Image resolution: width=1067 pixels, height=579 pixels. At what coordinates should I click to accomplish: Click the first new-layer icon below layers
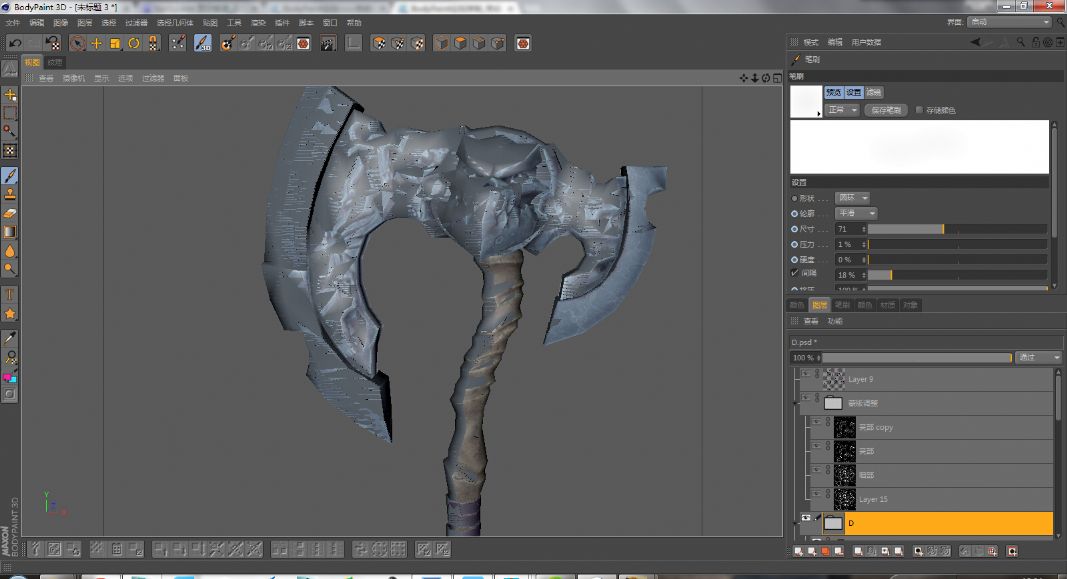click(798, 551)
